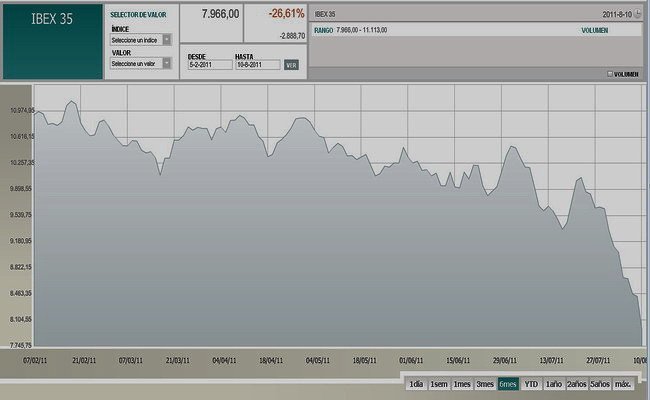Viewport: 650px width, 400px height.
Task: Click the 04/04/11 date axis label
Action: (224, 360)
